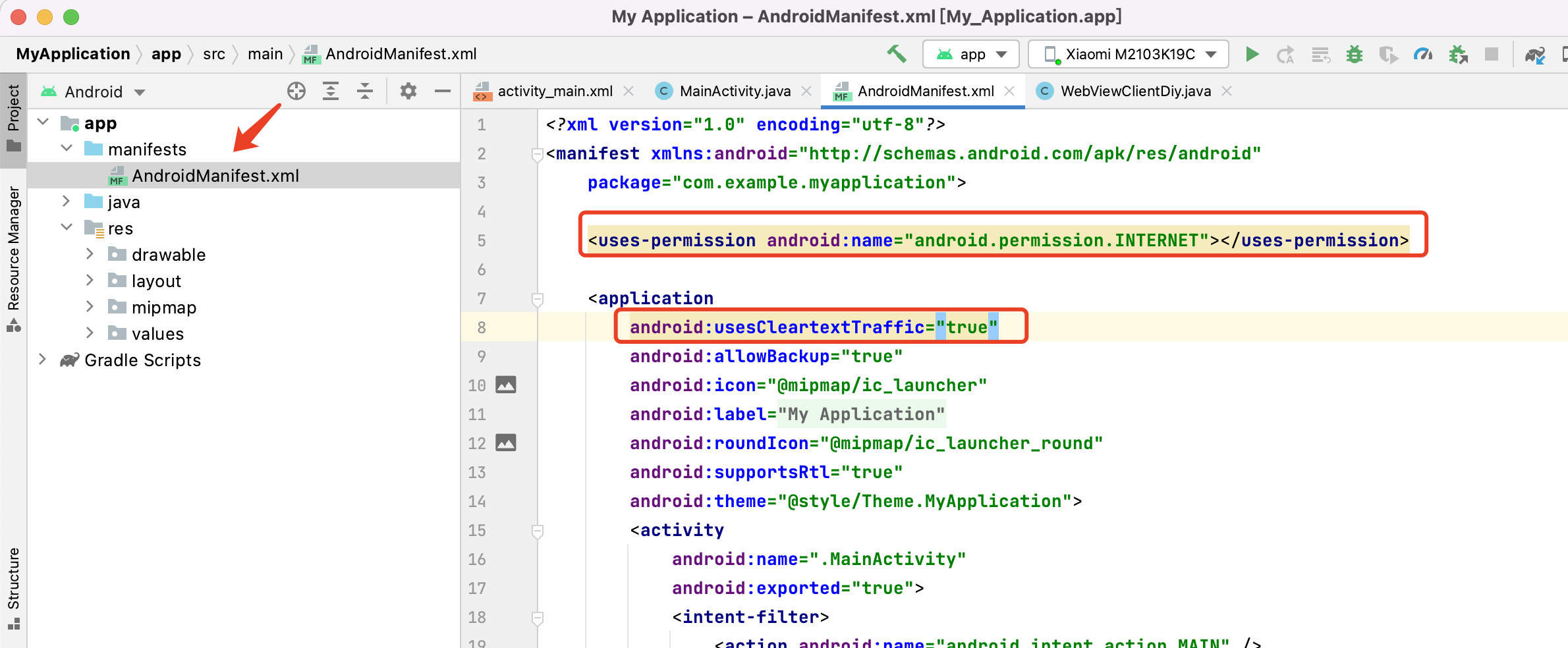Close the activity_main.xml tab
The height and width of the screenshot is (648, 1568).
click(629, 92)
